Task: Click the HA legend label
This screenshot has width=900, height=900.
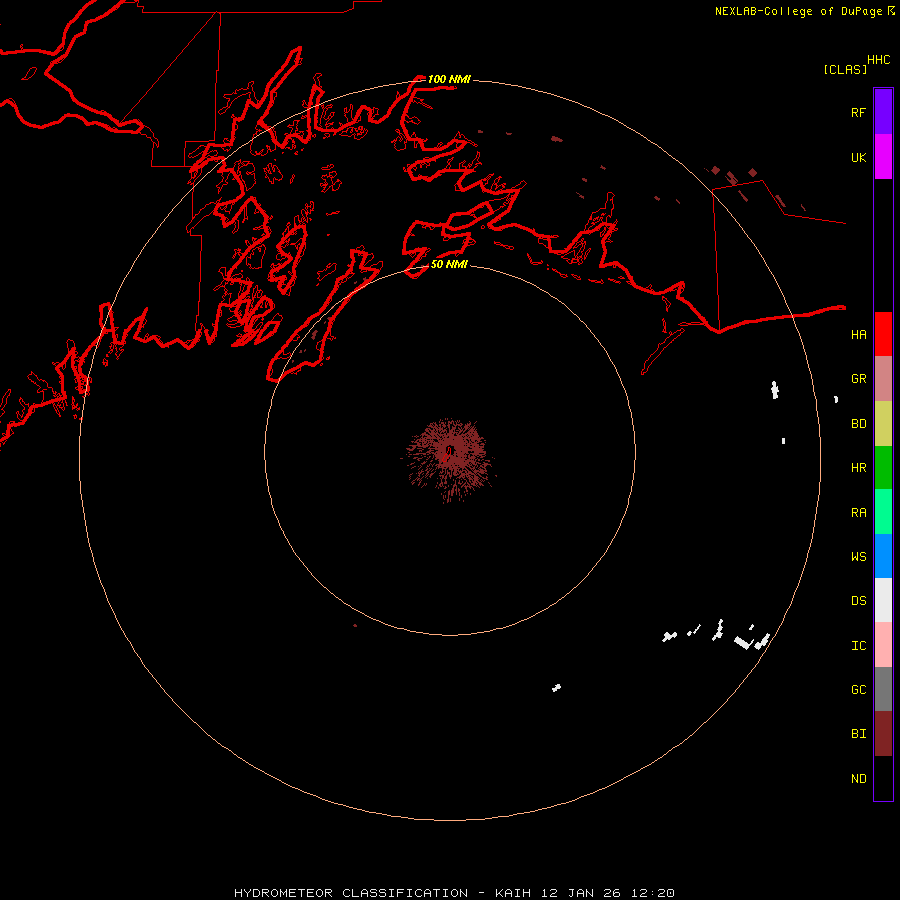Action: click(x=858, y=334)
